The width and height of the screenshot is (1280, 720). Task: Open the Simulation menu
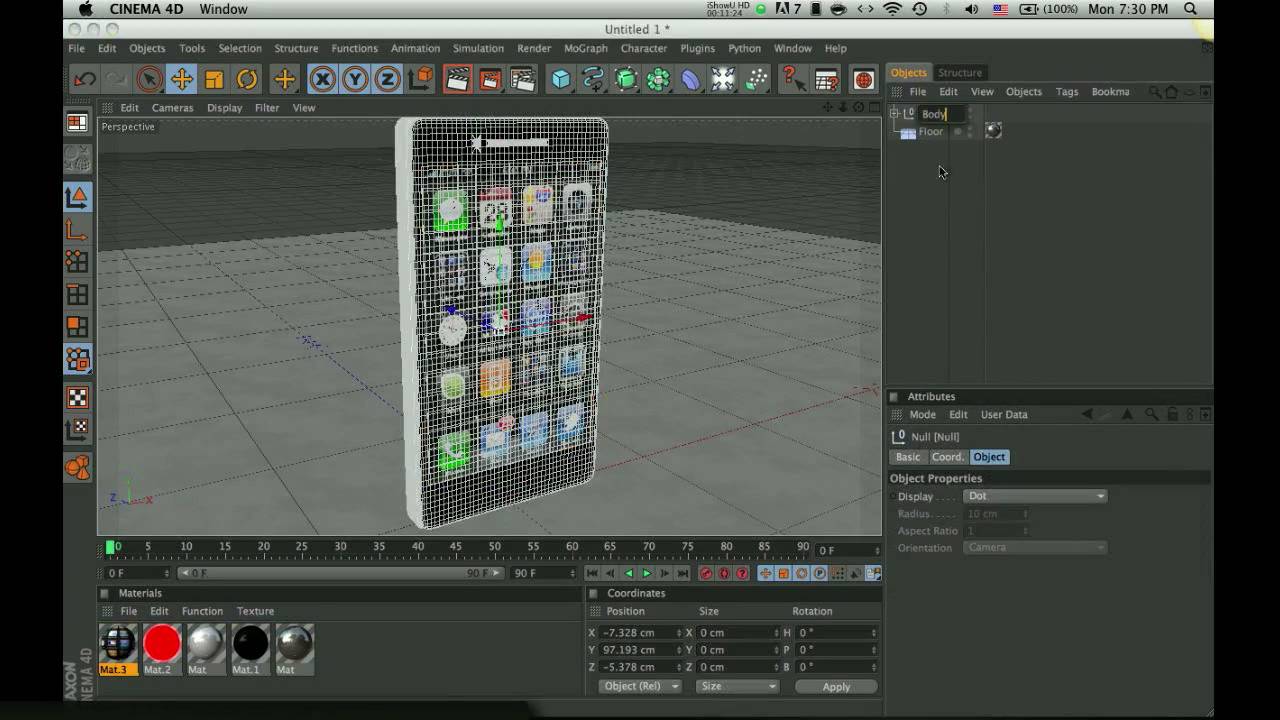coord(478,48)
